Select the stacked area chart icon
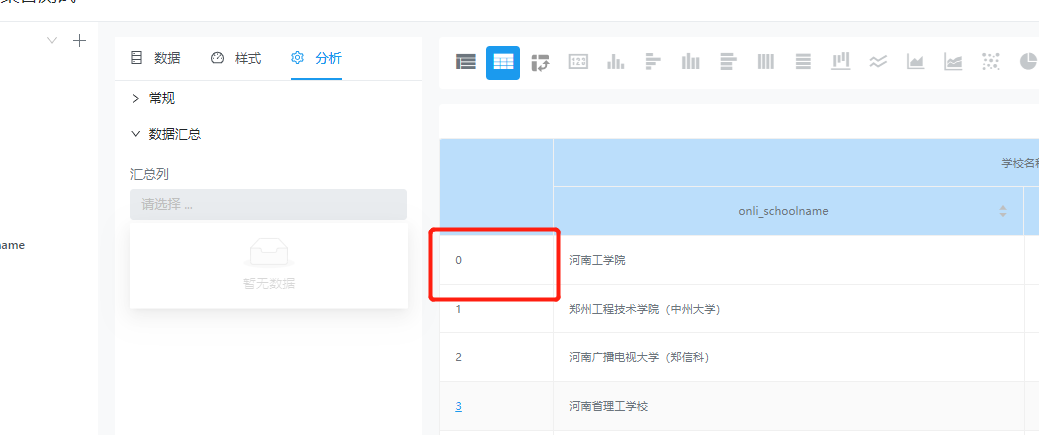Image resolution: width=1039 pixels, height=435 pixels. pyautogui.click(x=953, y=62)
